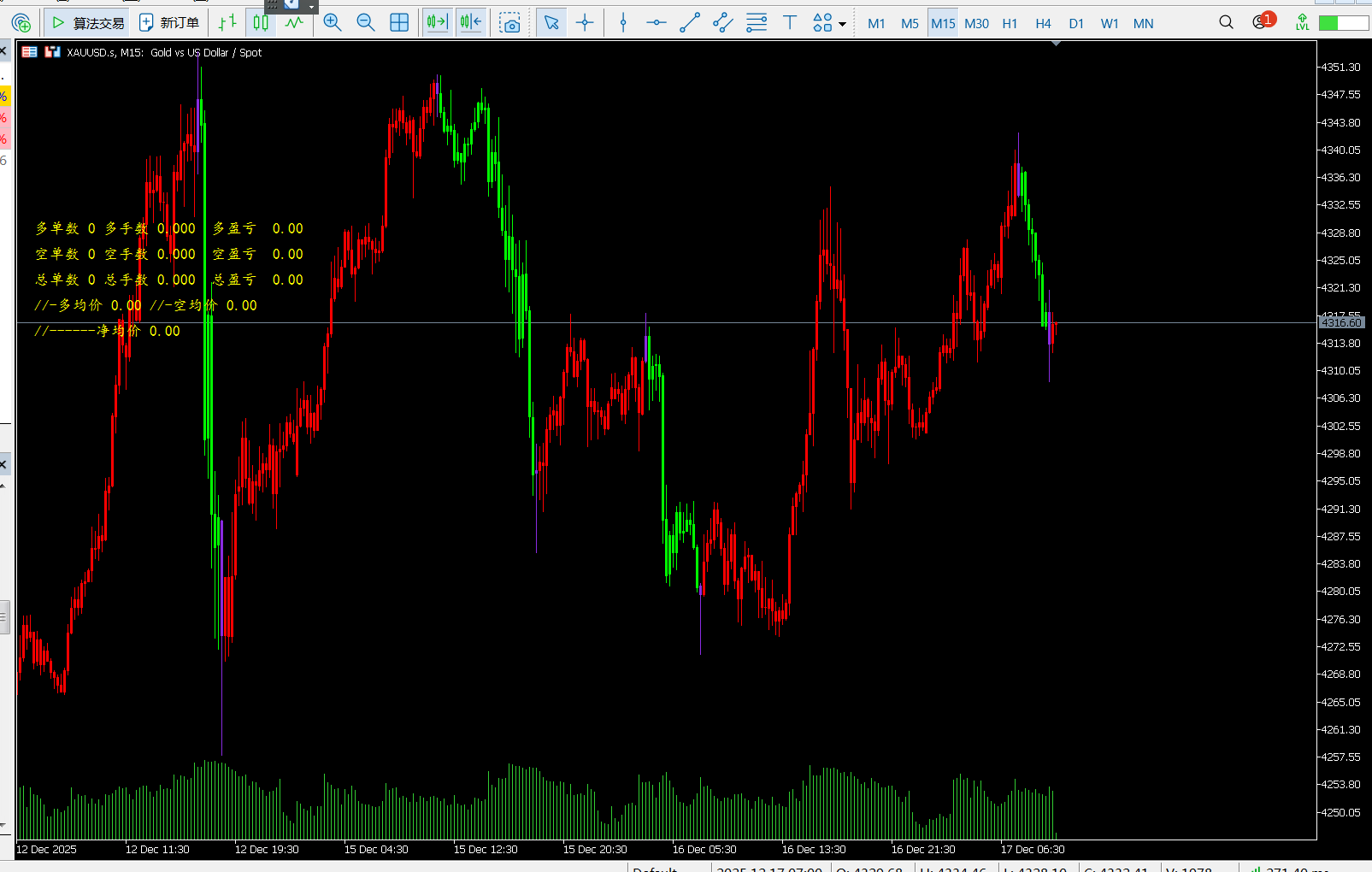
Task: Activate the crosshair tool
Action: click(x=585, y=23)
